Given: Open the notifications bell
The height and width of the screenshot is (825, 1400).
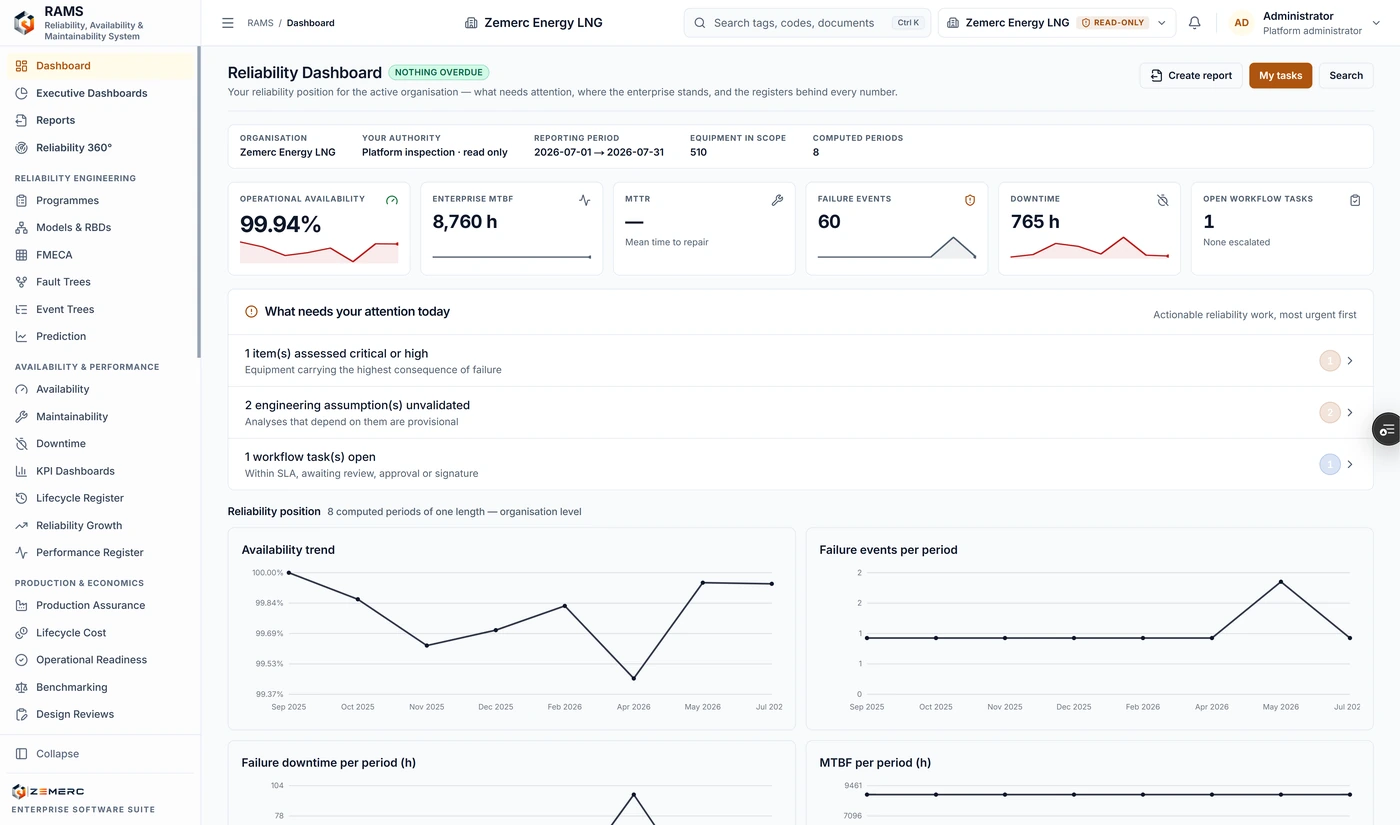Looking at the screenshot, I should coord(1194,23).
